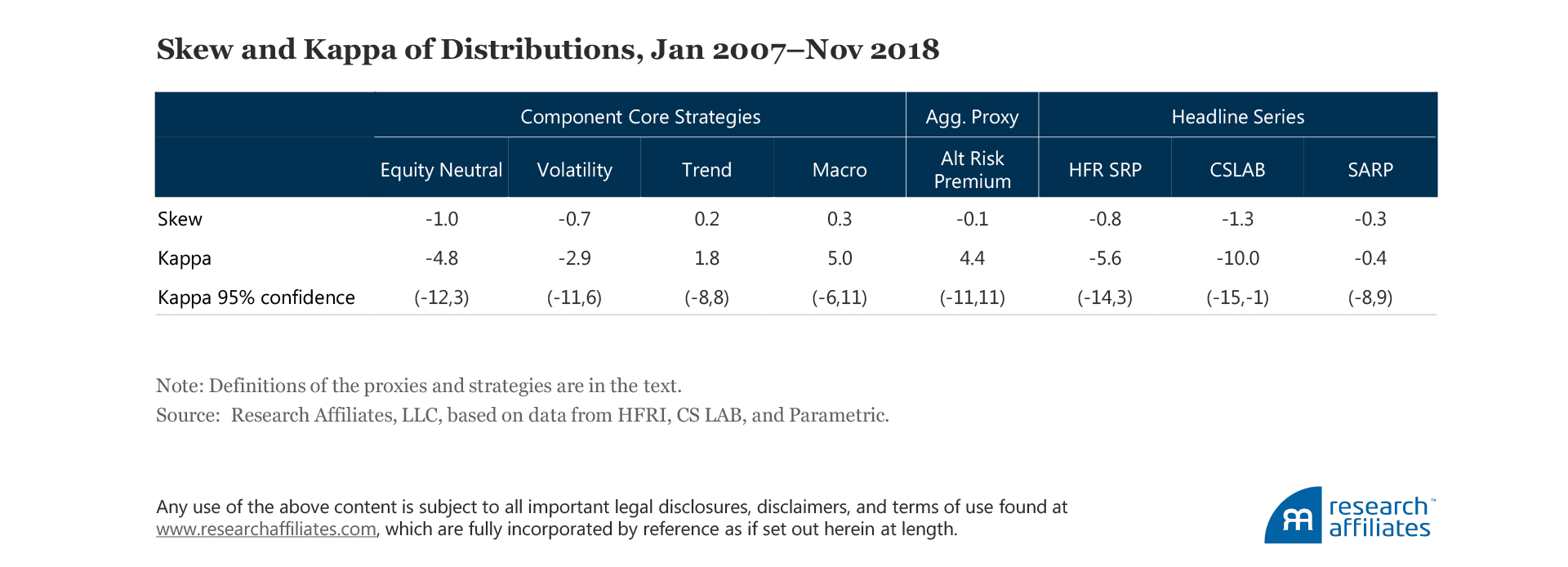Image resolution: width=1568 pixels, height=567 pixels.
Task: Click the Headline Series group header
Action: pos(1237,117)
